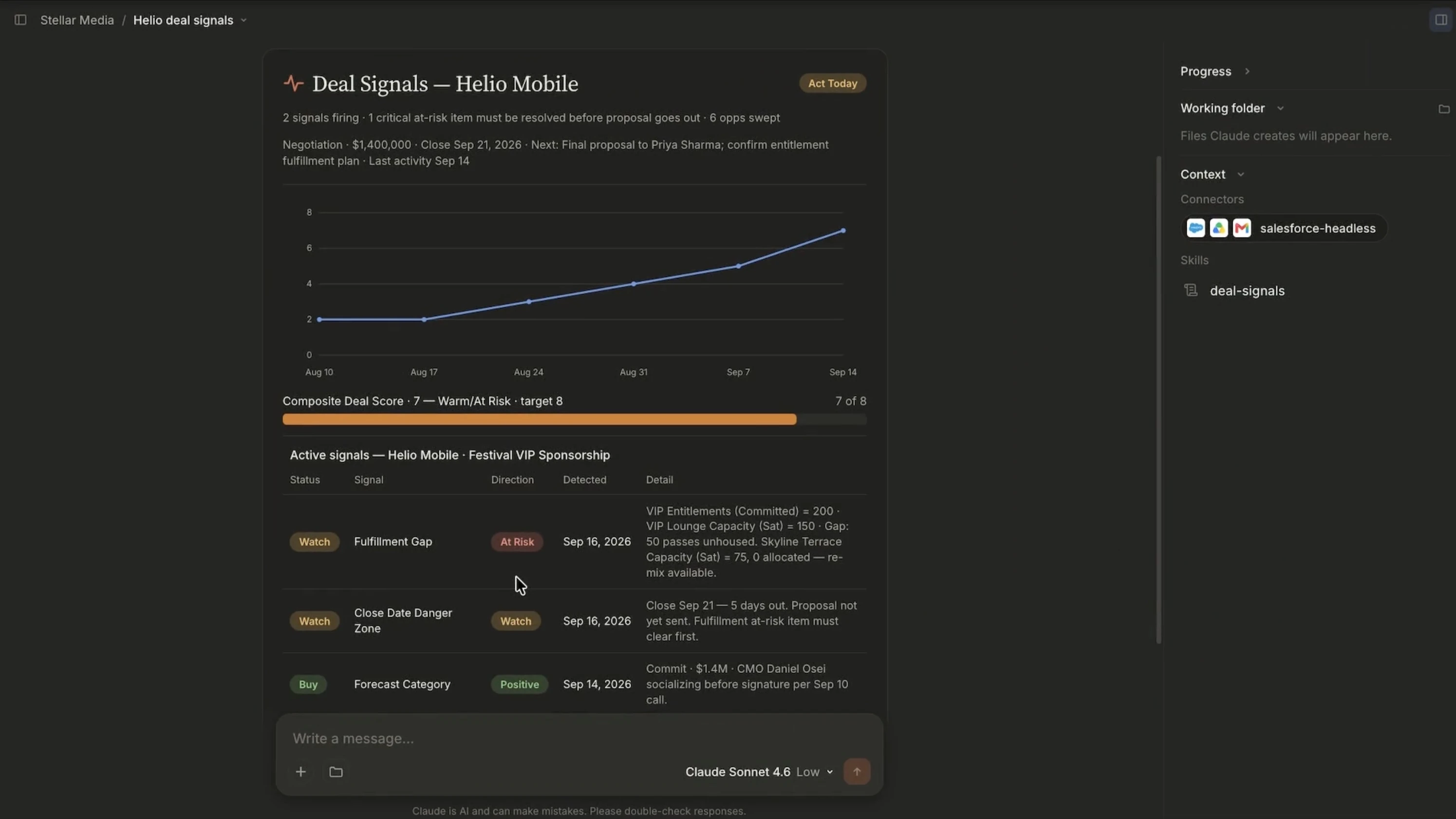
Task: Click the pulse icon beside Deal Signals title
Action: click(293, 84)
